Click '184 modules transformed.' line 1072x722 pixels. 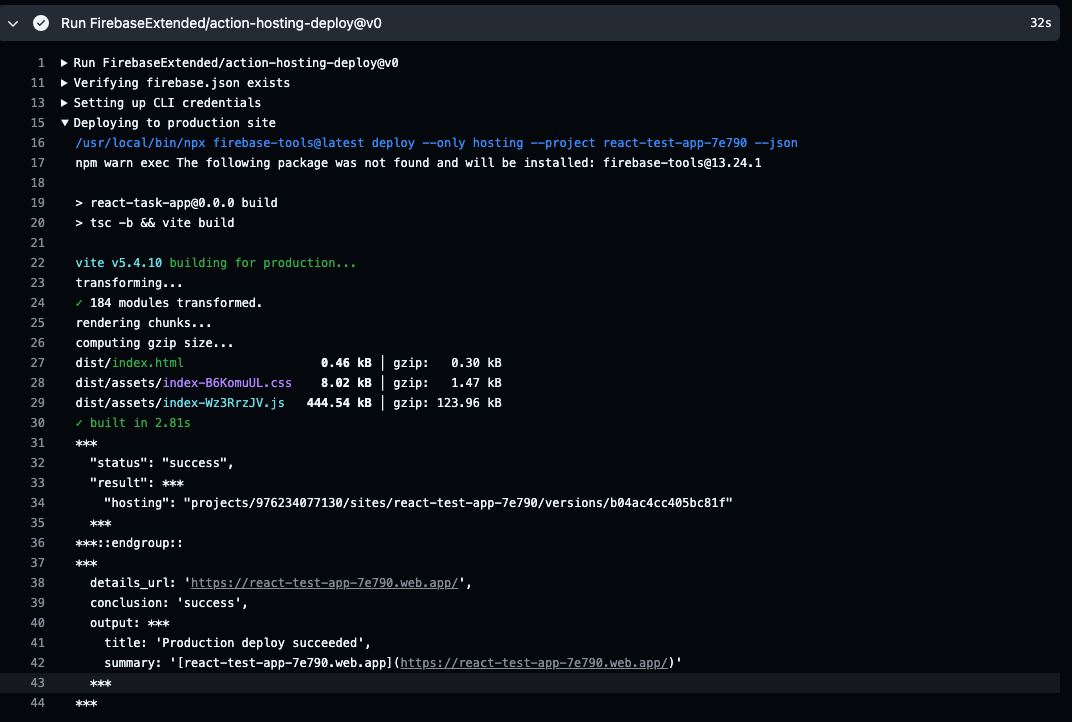(169, 302)
